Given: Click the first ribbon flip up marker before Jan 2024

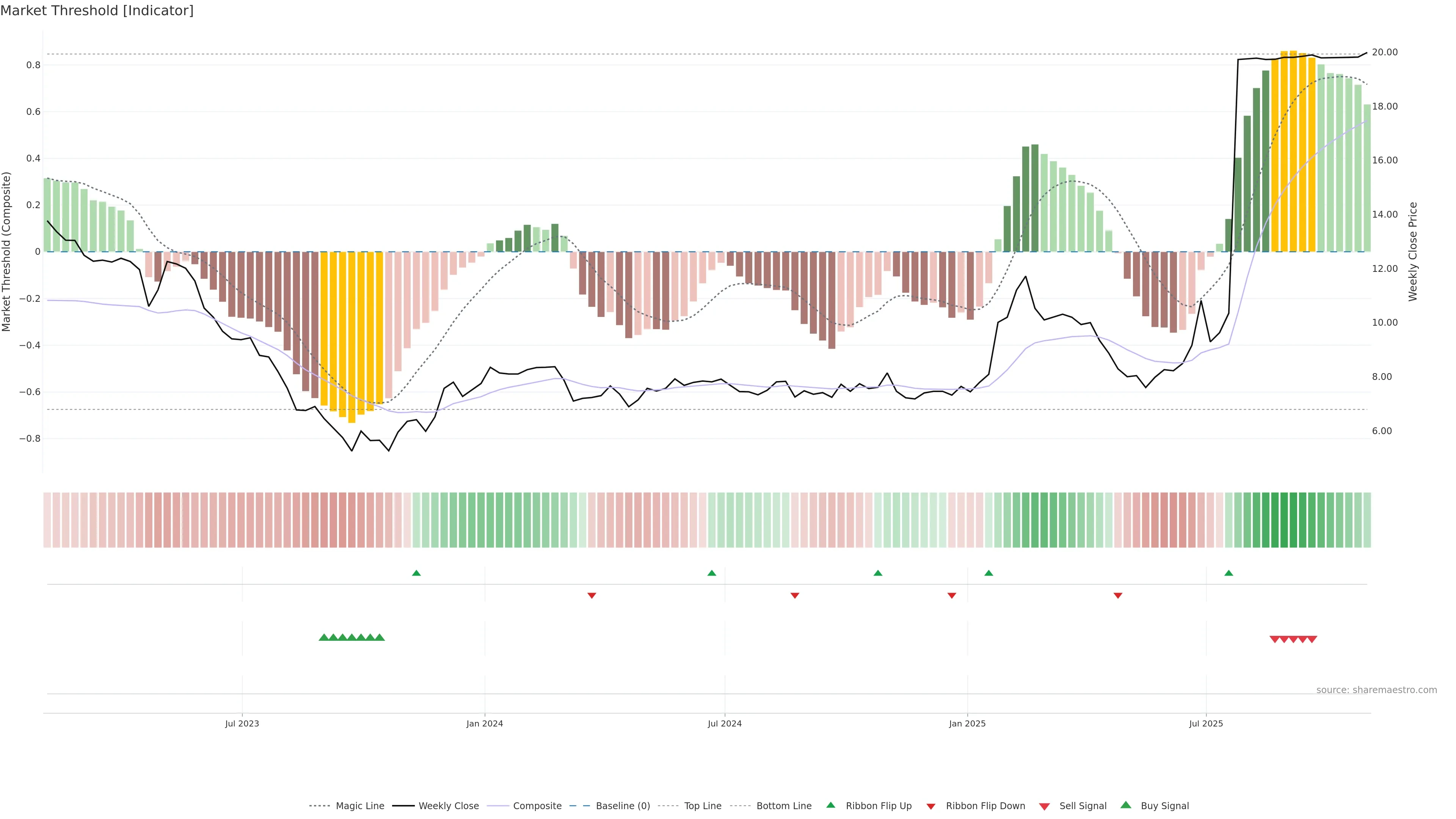Looking at the screenshot, I should [416, 573].
